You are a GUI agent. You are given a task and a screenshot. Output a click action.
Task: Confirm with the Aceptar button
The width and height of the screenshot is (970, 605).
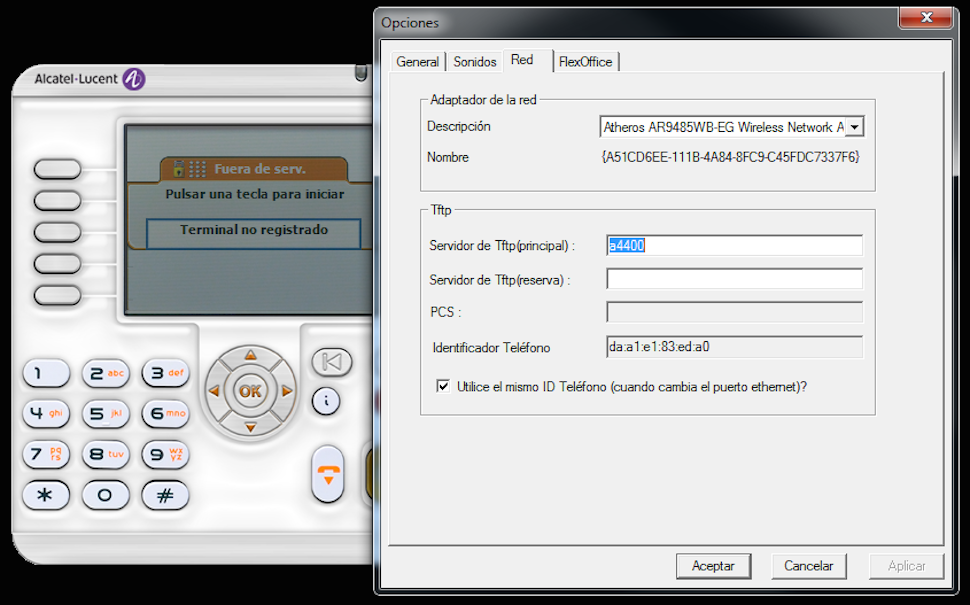point(713,566)
